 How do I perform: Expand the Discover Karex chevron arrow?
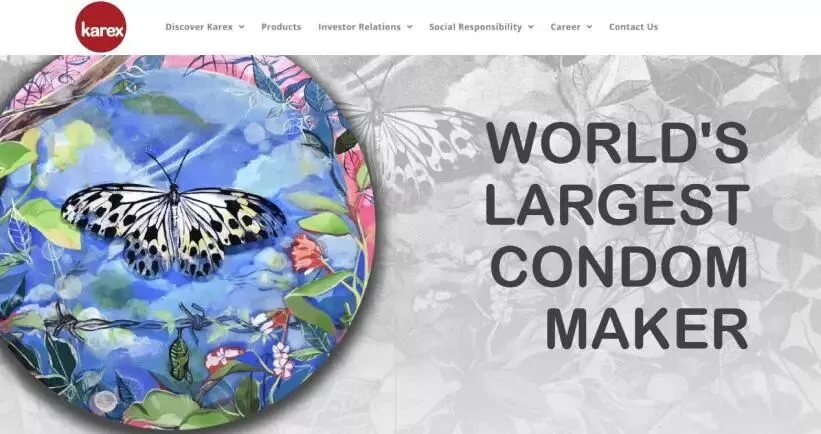[x=241, y=27]
